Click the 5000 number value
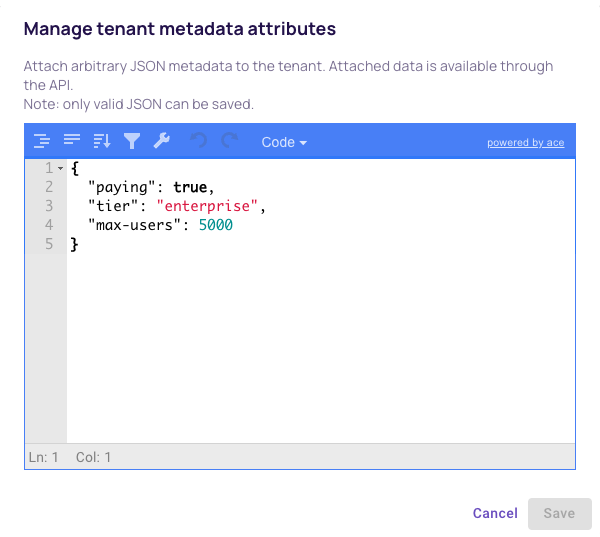The width and height of the screenshot is (600, 537). [216, 225]
